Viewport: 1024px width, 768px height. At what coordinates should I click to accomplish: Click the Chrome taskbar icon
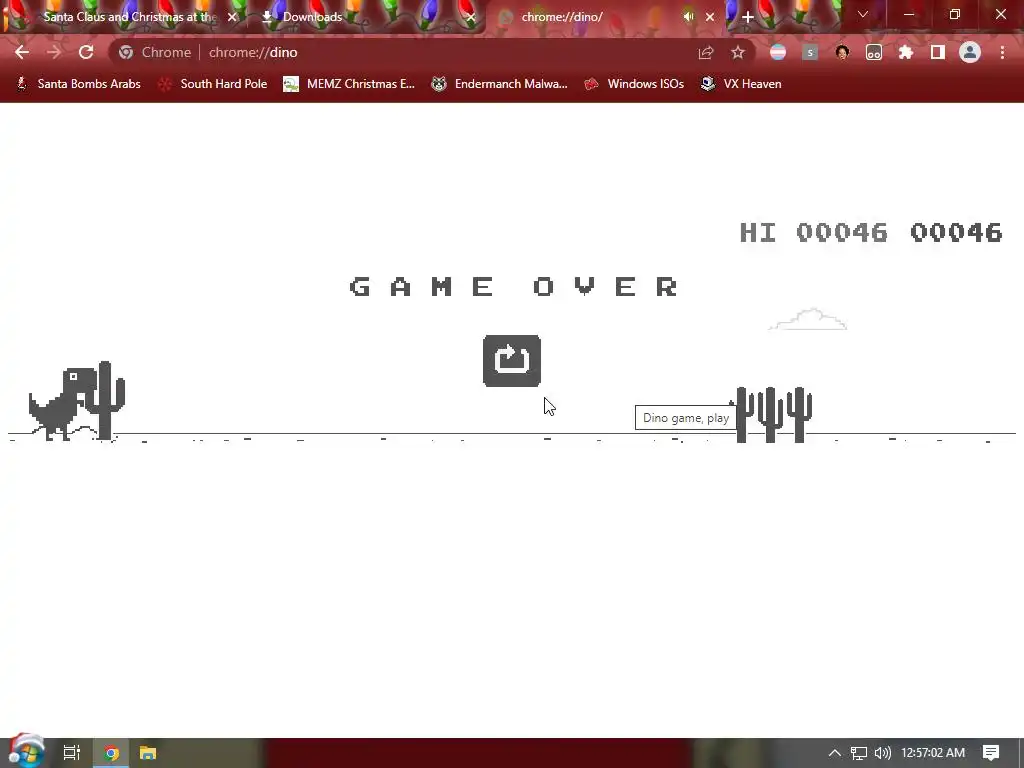(x=111, y=753)
